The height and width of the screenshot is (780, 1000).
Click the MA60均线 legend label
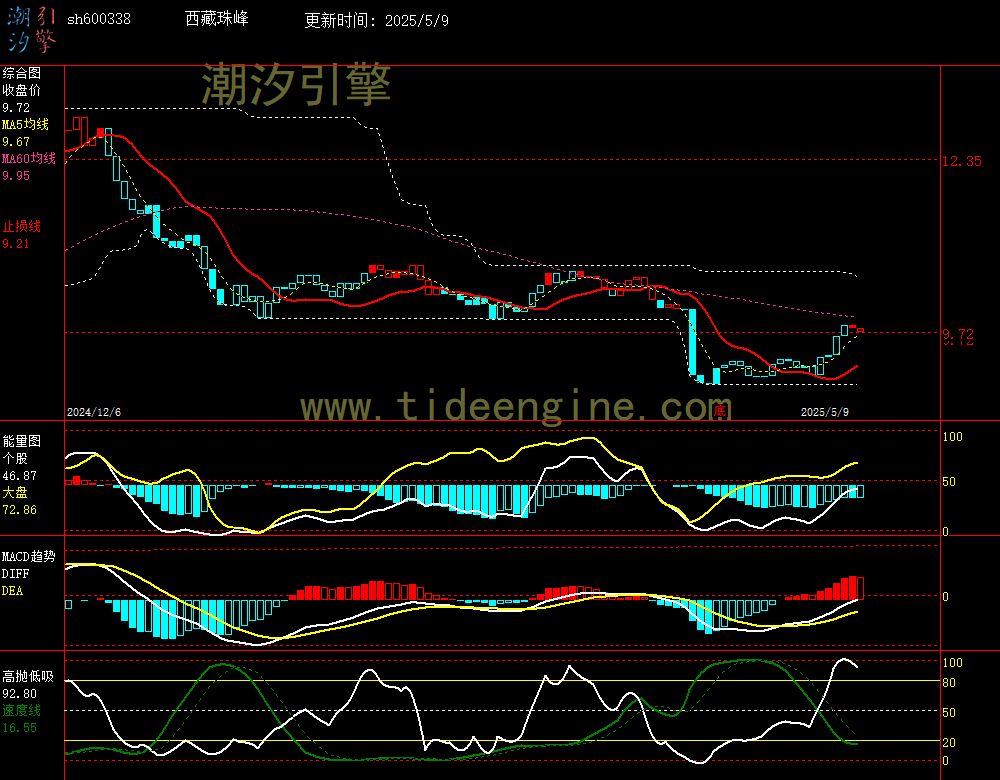click(x=29, y=158)
